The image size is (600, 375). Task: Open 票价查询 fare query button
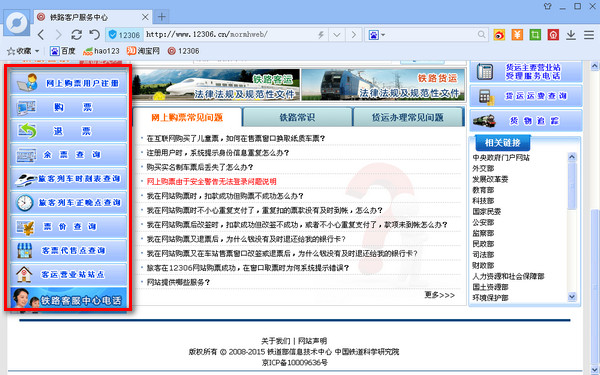point(68,227)
